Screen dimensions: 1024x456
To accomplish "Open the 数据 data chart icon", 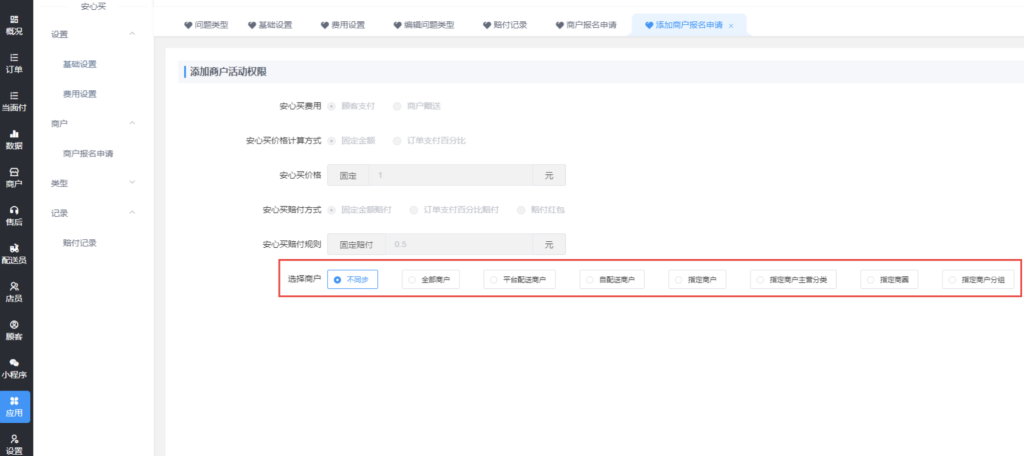I will pyautogui.click(x=15, y=138).
